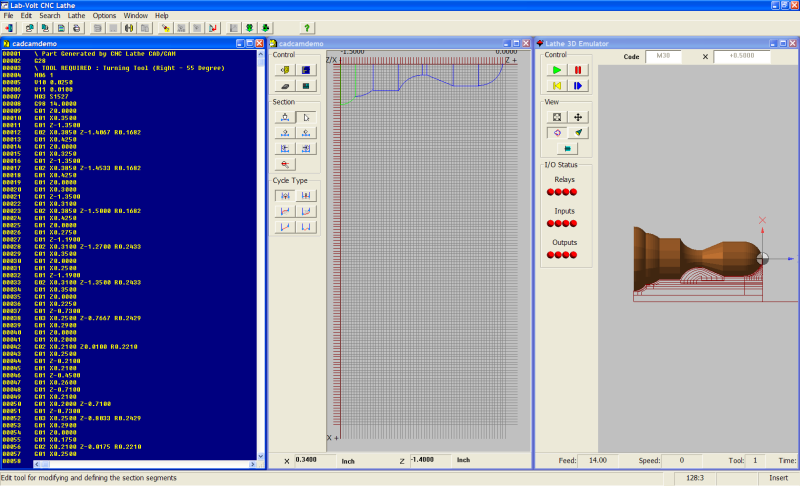Open the Options menu
Image resolution: width=800 pixels, height=486 pixels.
click(x=104, y=16)
